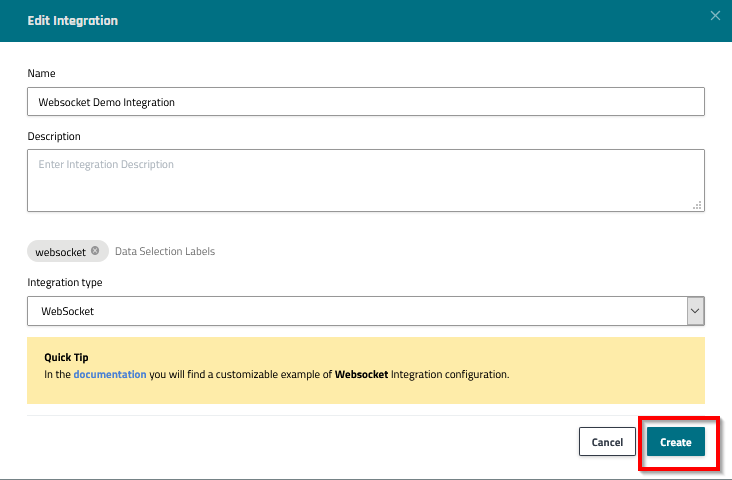This screenshot has width=732, height=480.
Task: Click the Integration type dropdown arrow
Action: pyautogui.click(x=695, y=311)
